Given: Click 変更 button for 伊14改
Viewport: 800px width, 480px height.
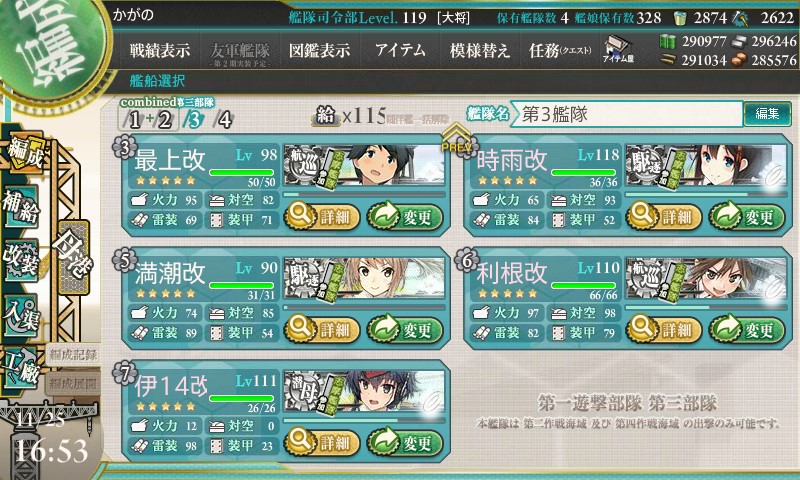Looking at the screenshot, I should pyautogui.click(x=405, y=442).
